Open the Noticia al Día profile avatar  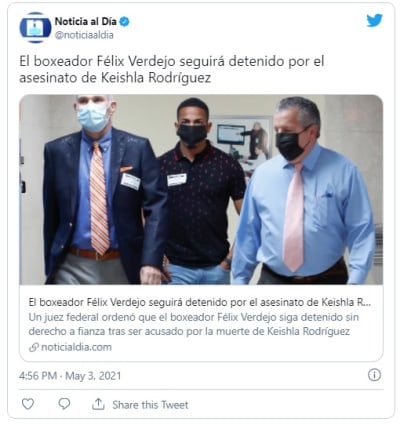click(35, 28)
